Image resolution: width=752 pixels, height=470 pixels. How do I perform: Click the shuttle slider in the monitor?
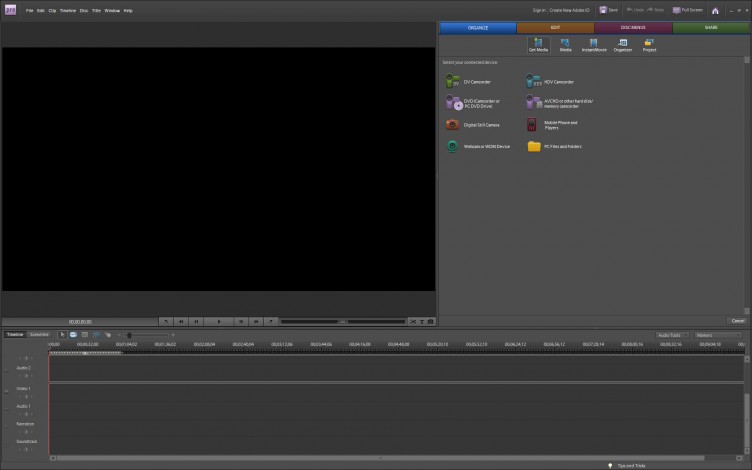point(343,322)
